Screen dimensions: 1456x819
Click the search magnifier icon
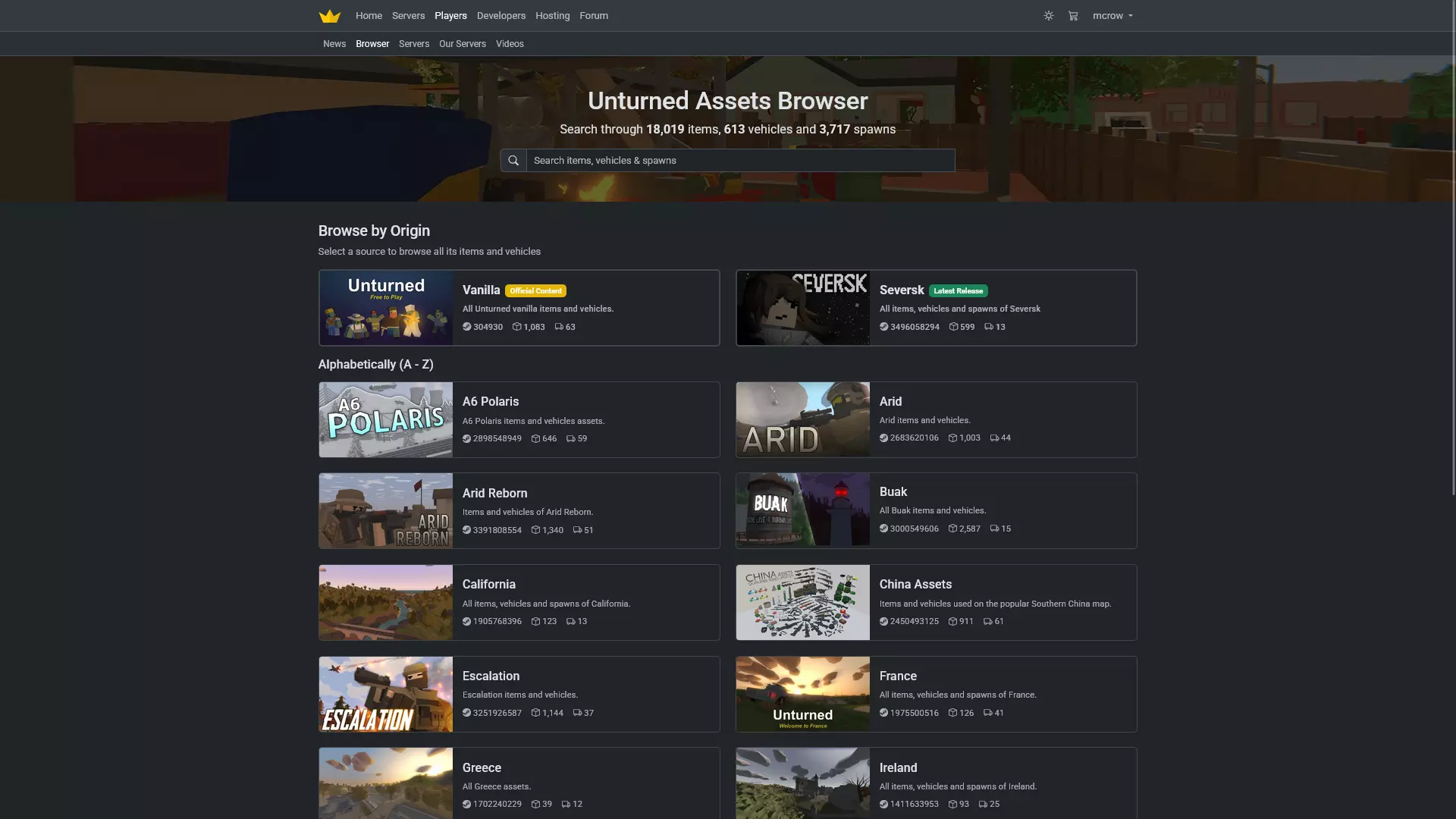click(x=513, y=161)
